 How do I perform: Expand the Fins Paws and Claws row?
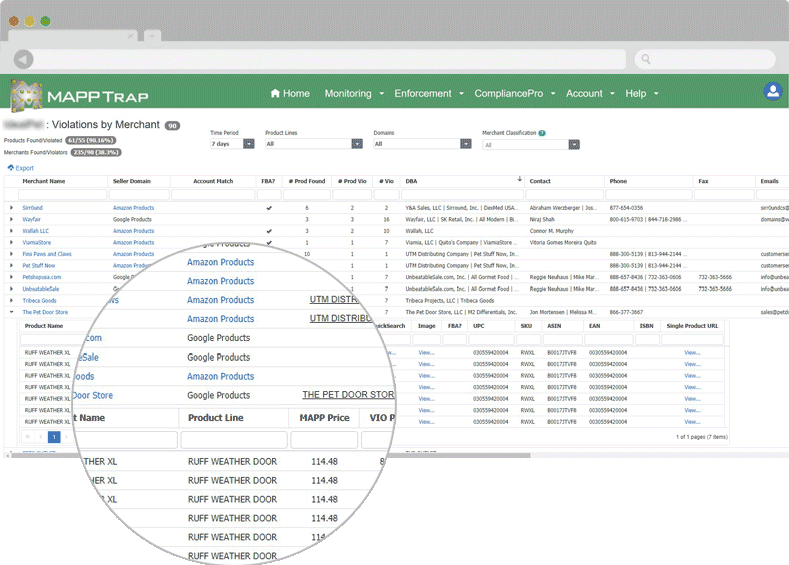coord(11,254)
